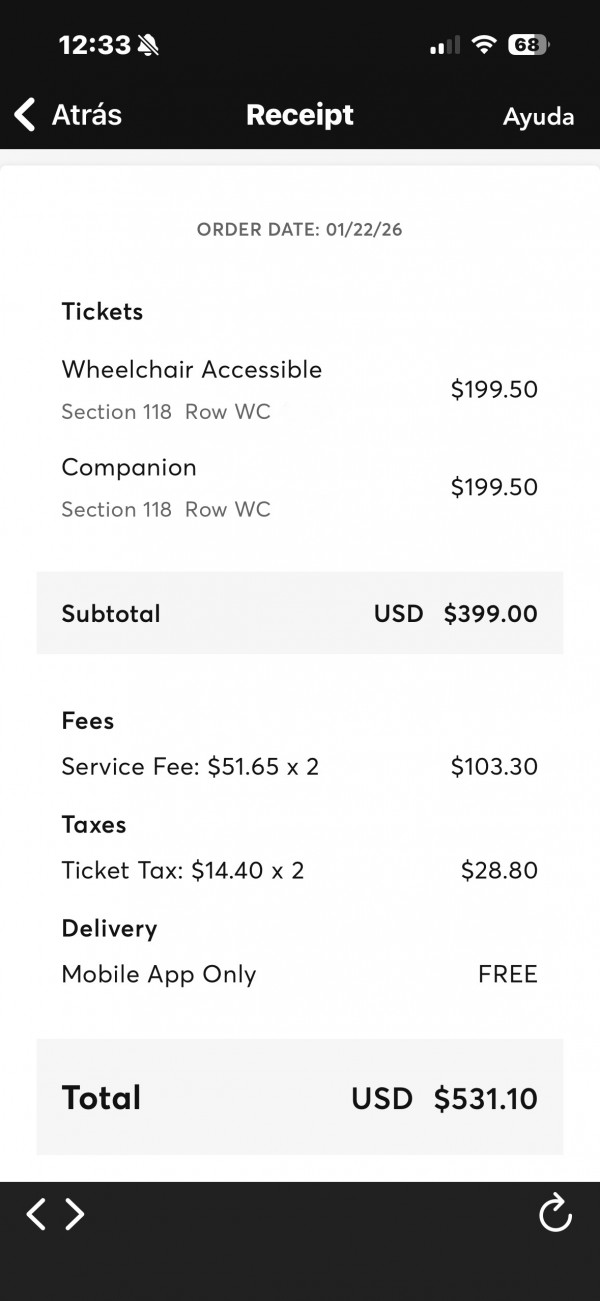Tap the Subtotal USD $399.00 row
The height and width of the screenshot is (1301, 600).
tap(299, 613)
